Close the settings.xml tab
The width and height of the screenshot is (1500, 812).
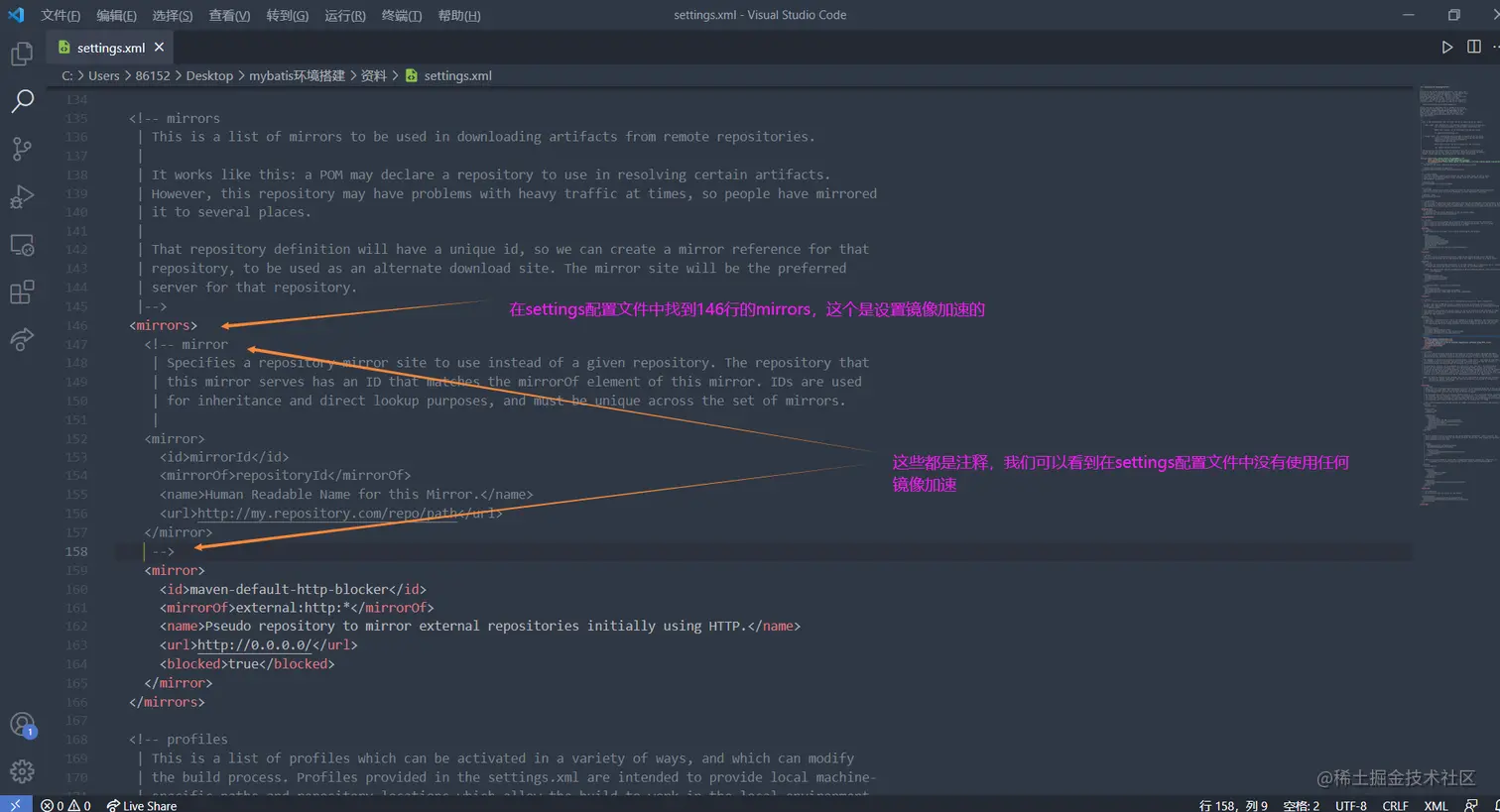159,47
